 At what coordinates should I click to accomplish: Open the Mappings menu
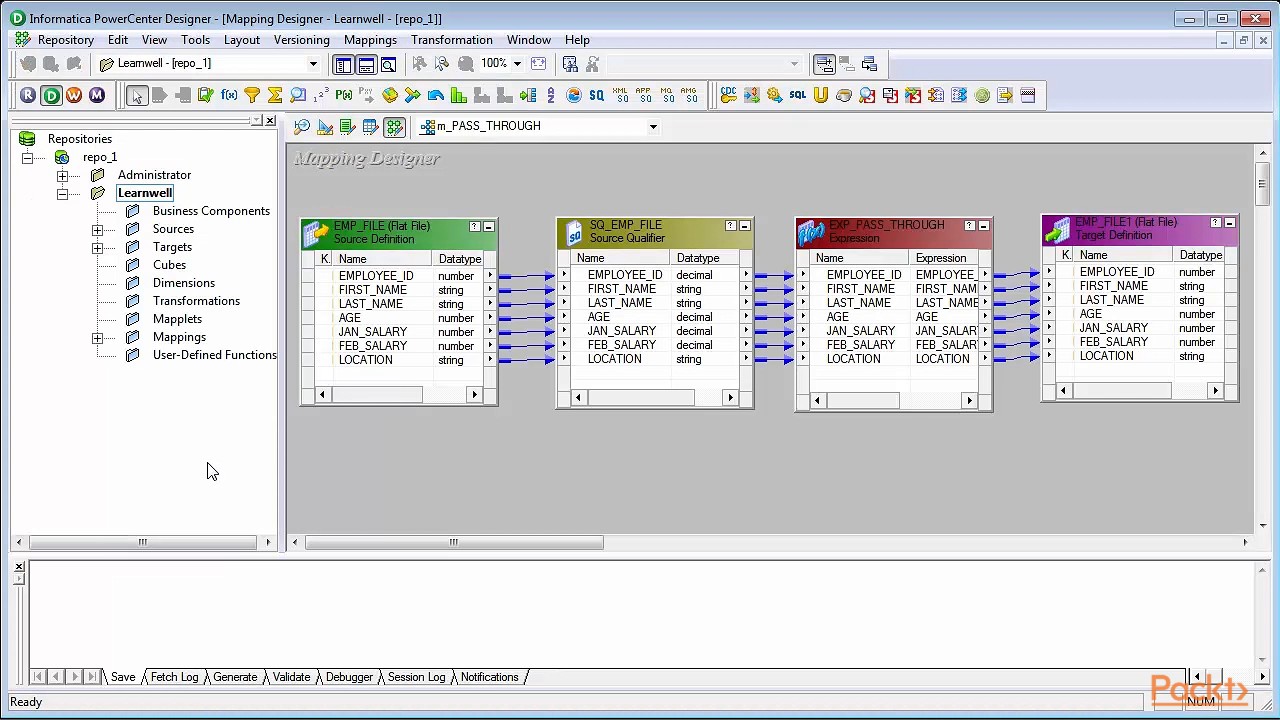371,40
